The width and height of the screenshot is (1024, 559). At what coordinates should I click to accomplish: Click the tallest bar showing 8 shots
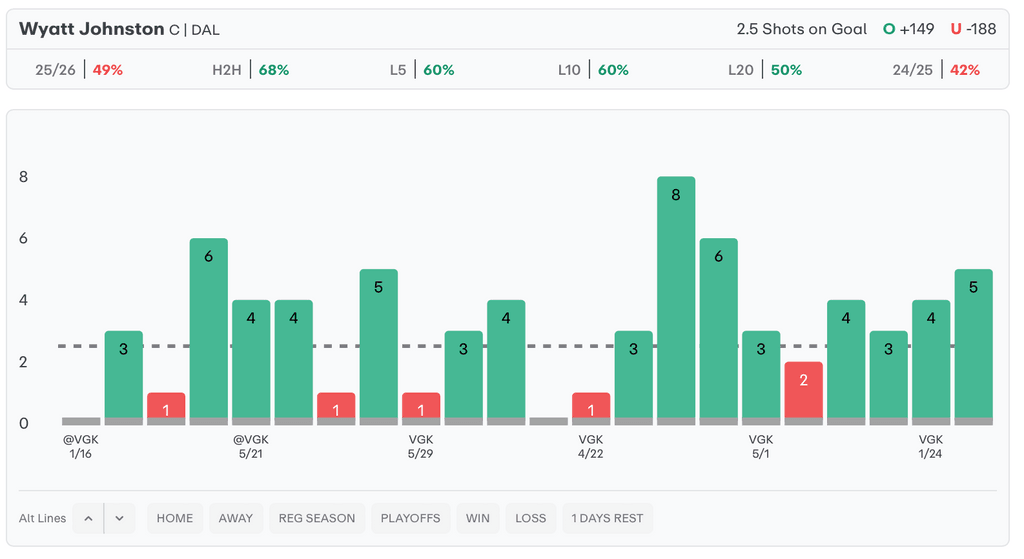click(676, 300)
